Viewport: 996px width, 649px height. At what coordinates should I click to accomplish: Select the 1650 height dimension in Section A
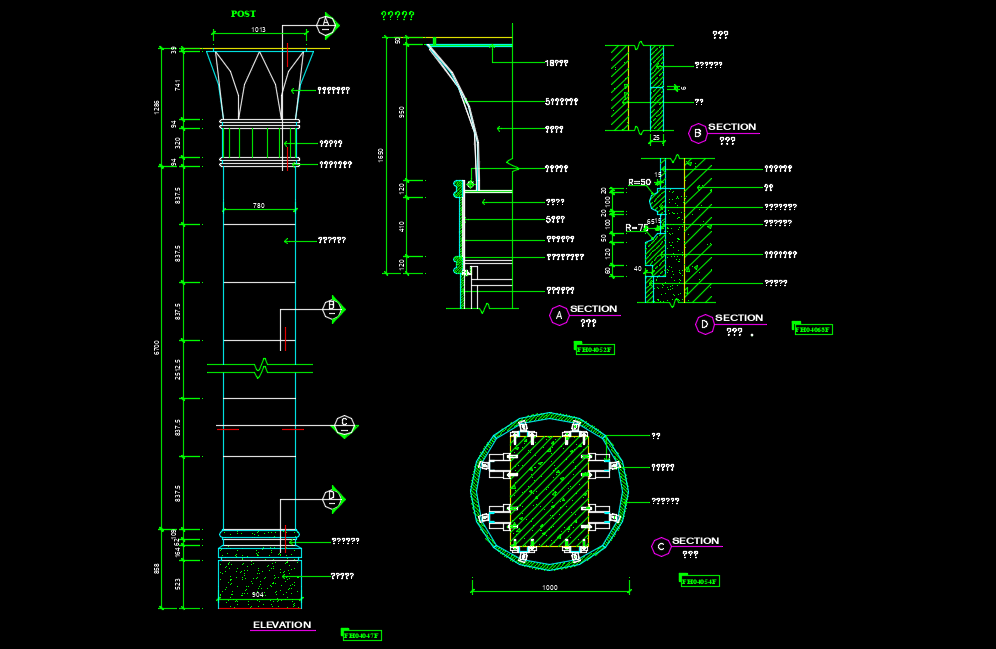point(381,155)
